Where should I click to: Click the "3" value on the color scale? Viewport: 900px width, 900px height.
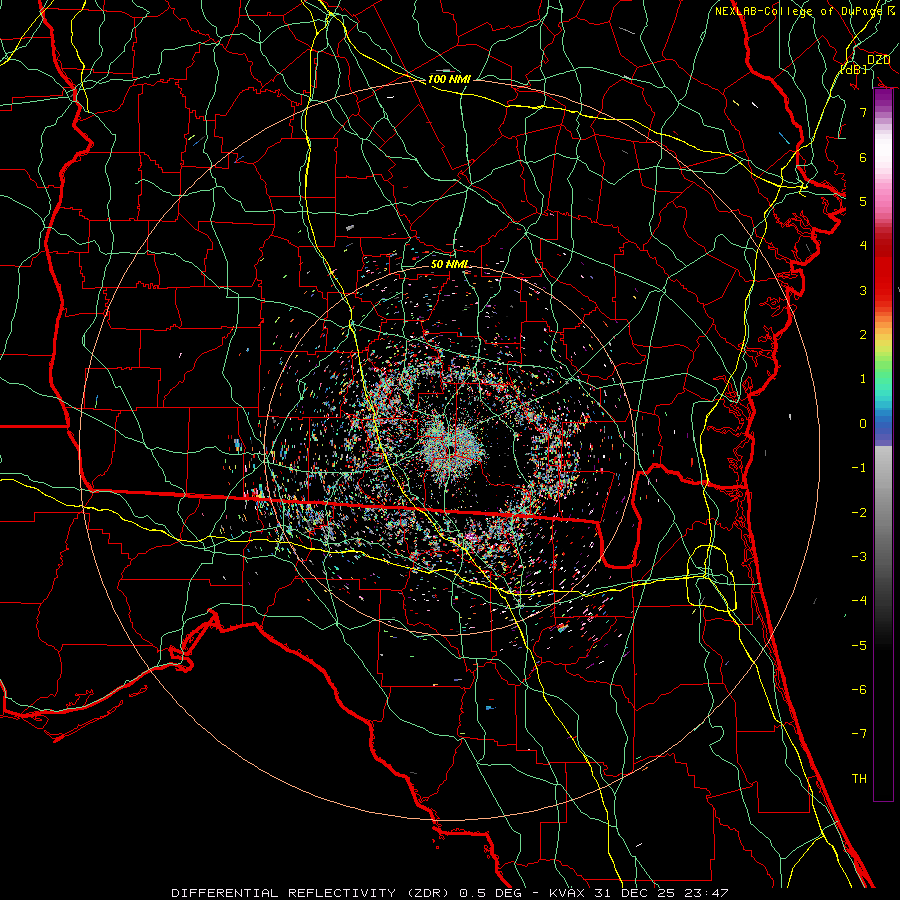(x=863, y=290)
